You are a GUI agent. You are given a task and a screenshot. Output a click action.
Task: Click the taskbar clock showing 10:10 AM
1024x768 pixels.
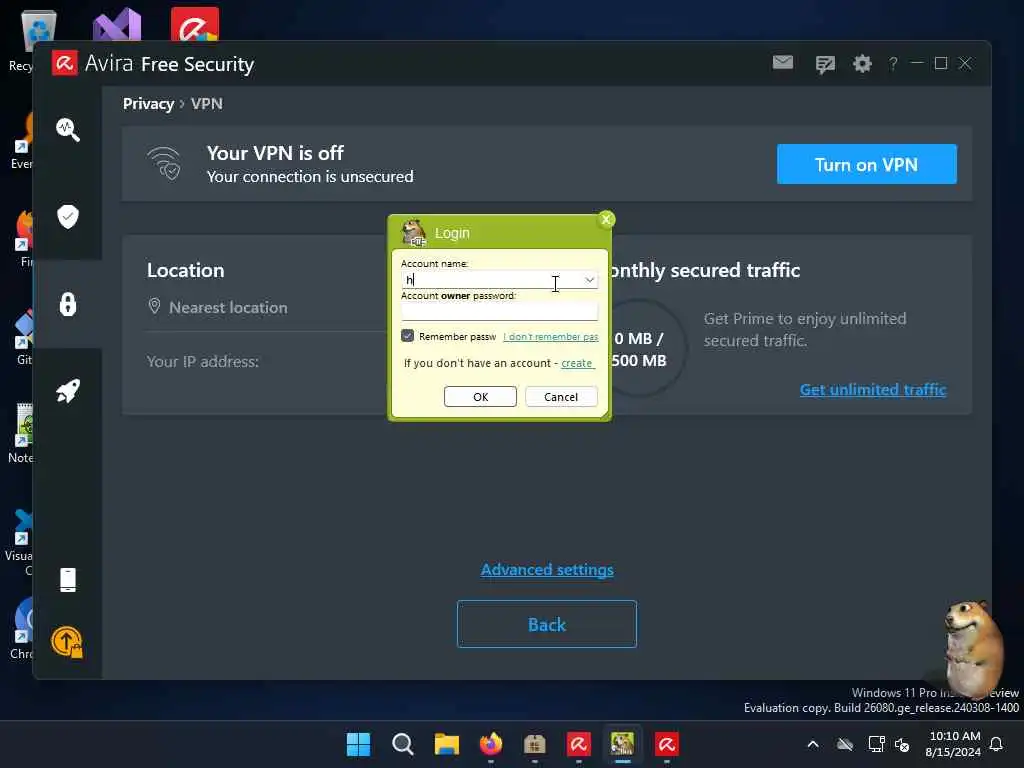coord(953,744)
